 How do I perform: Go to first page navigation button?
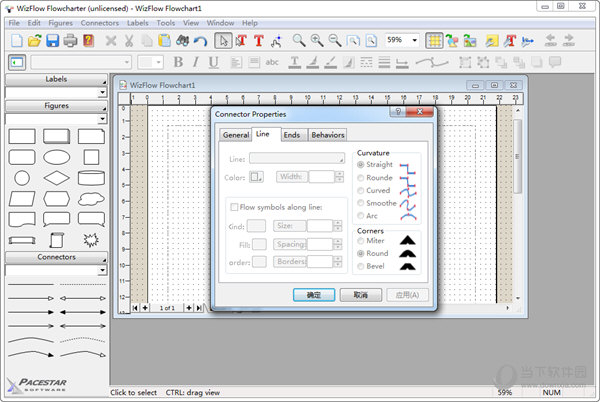[x=135, y=308]
